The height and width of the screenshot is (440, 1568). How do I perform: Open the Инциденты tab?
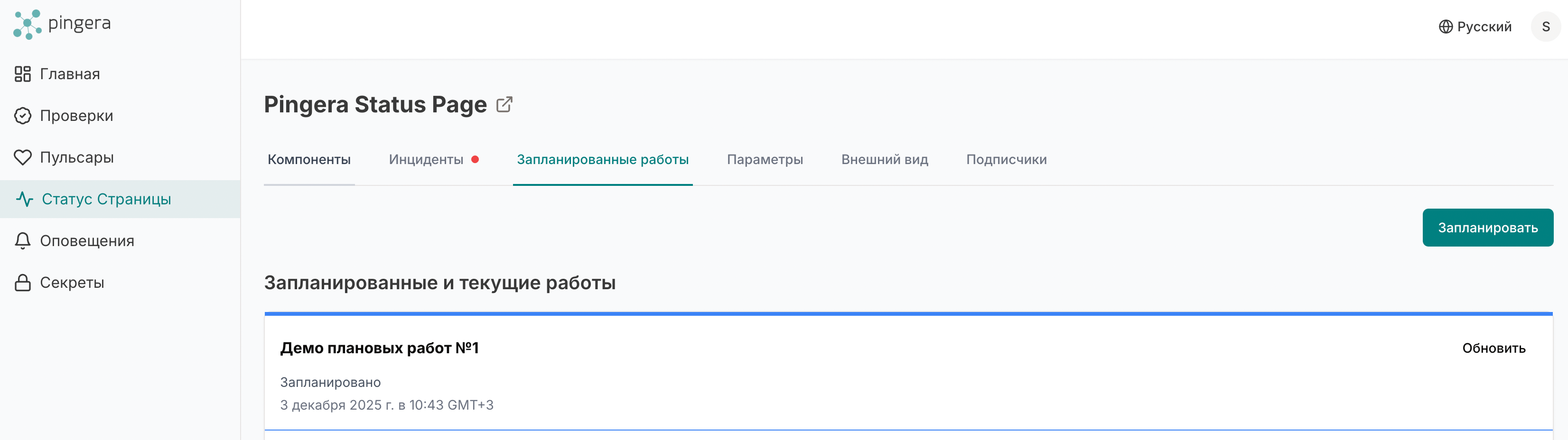[426, 159]
